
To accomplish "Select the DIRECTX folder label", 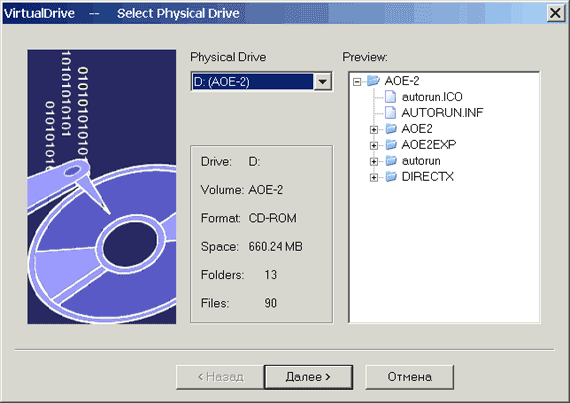I will [x=428, y=177].
